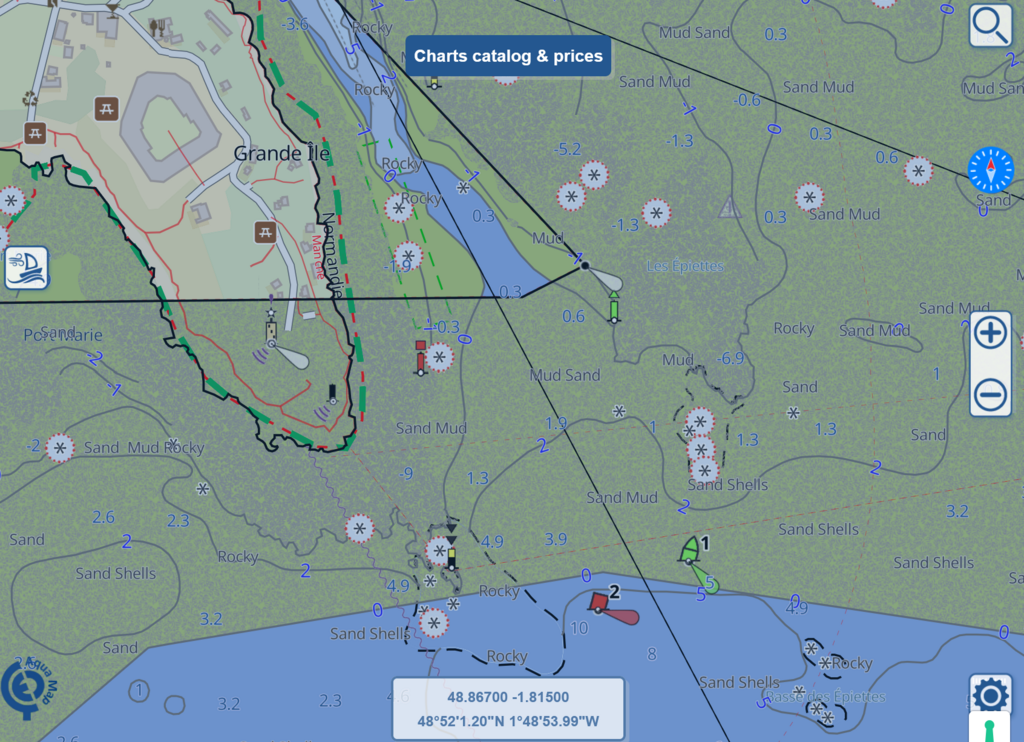Tap the triangle marker above Les Épiettes

coord(729,207)
